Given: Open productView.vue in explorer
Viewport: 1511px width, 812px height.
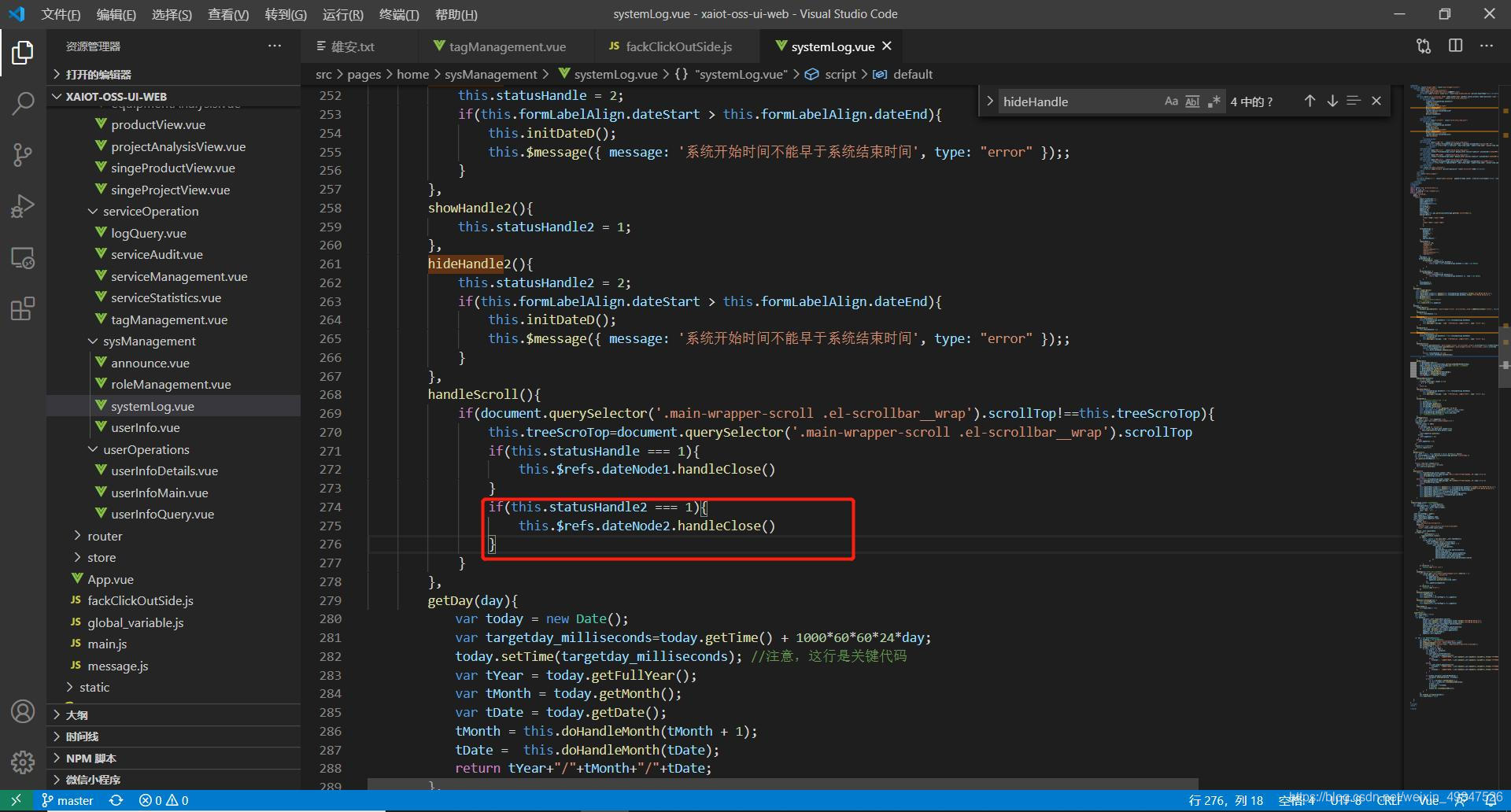Looking at the screenshot, I should click(x=173, y=124).
